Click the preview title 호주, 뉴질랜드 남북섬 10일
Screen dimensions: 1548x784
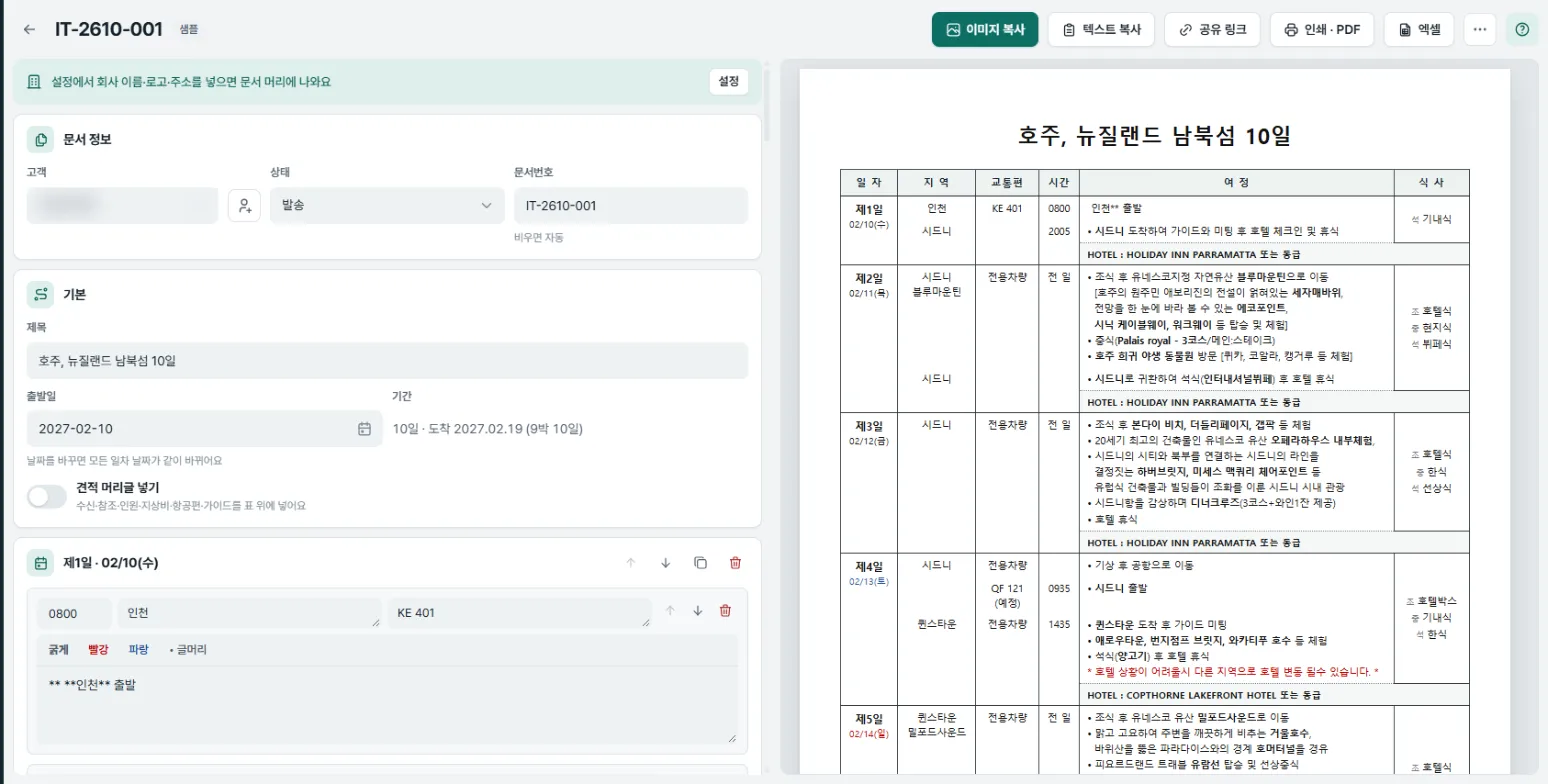[x=1154, y=135]
